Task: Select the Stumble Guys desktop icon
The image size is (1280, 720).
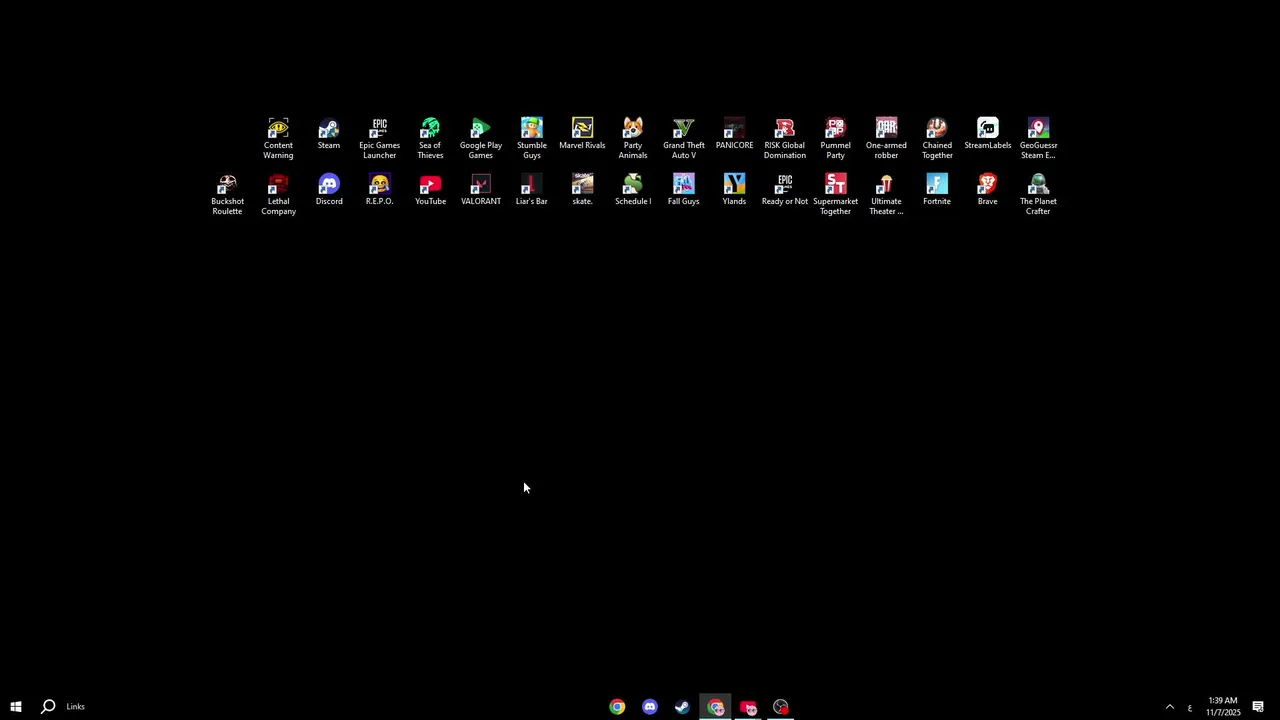Action: point(532,138)
